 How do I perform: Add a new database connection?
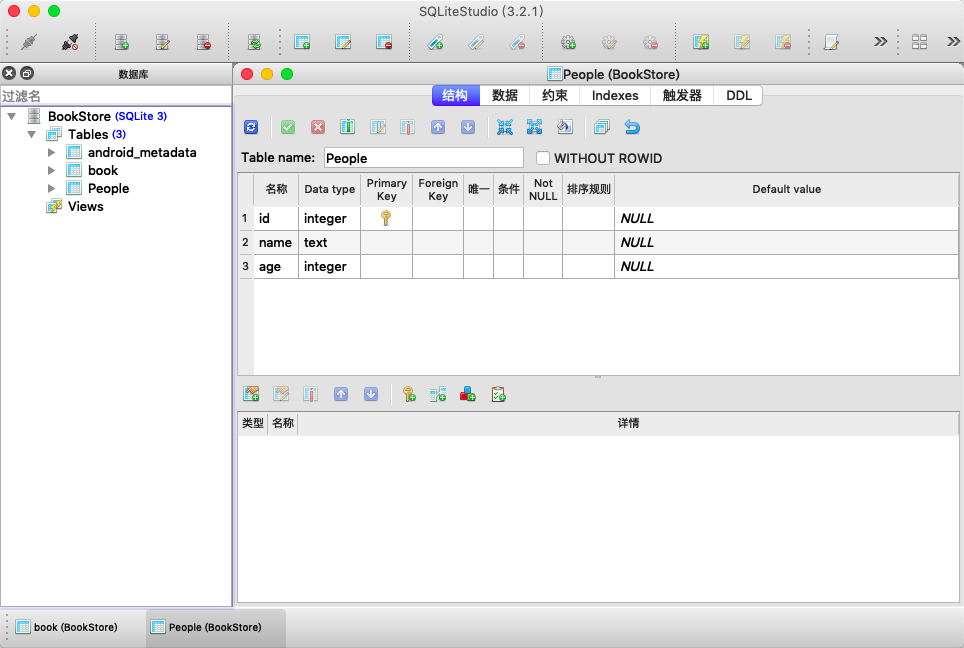click(121, 41)
